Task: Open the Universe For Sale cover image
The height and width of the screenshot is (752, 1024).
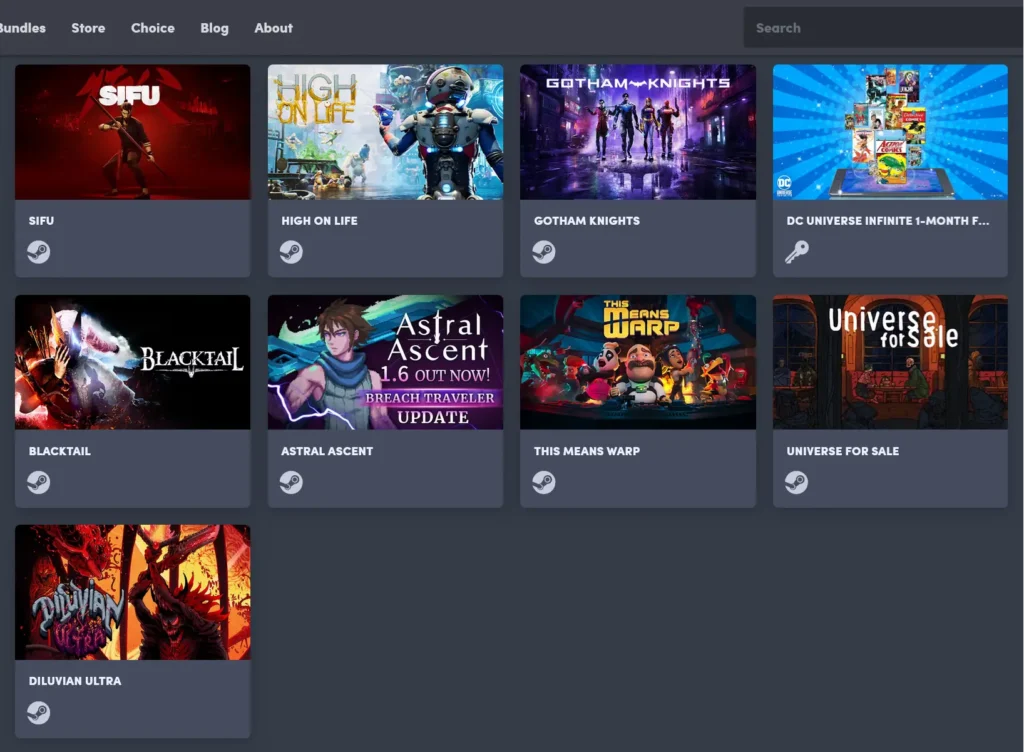Action: point(891,362)
